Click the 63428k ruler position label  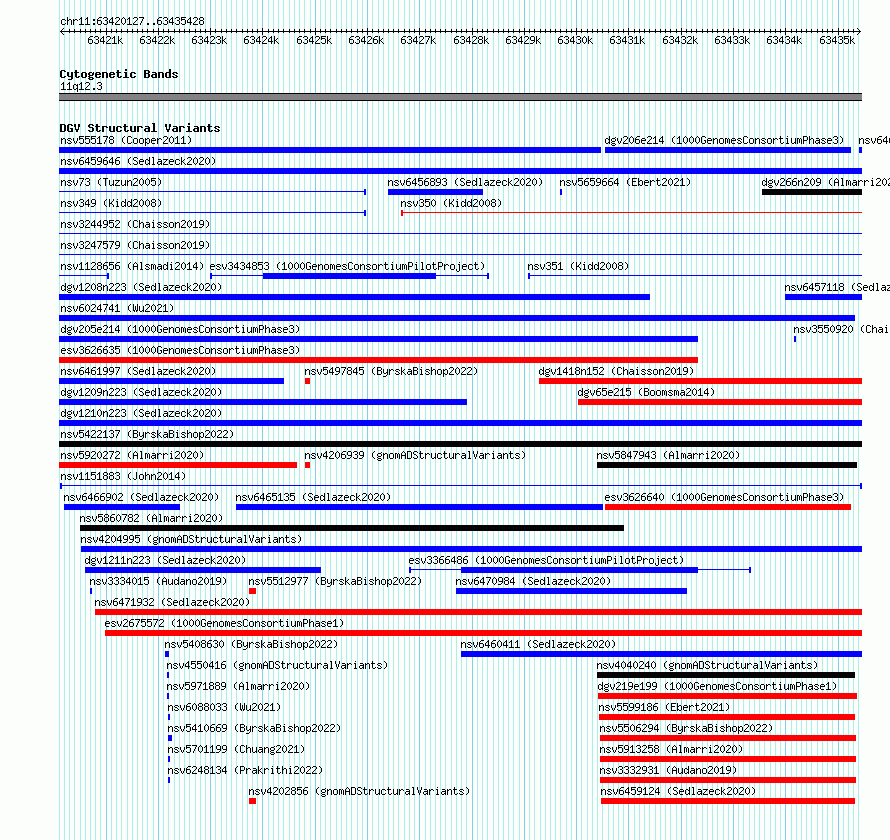[x=471, y=40]
